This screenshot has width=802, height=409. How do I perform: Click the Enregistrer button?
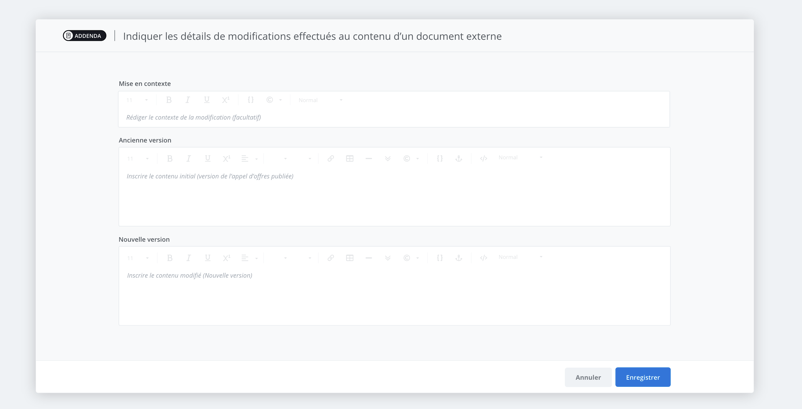pyautogui.click(x=642, y=377)
